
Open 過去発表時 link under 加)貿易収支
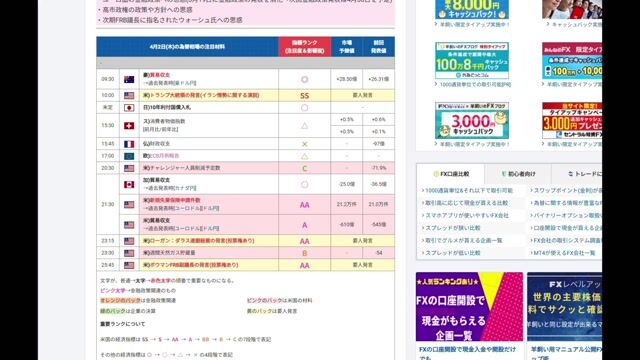coord(169,188)
